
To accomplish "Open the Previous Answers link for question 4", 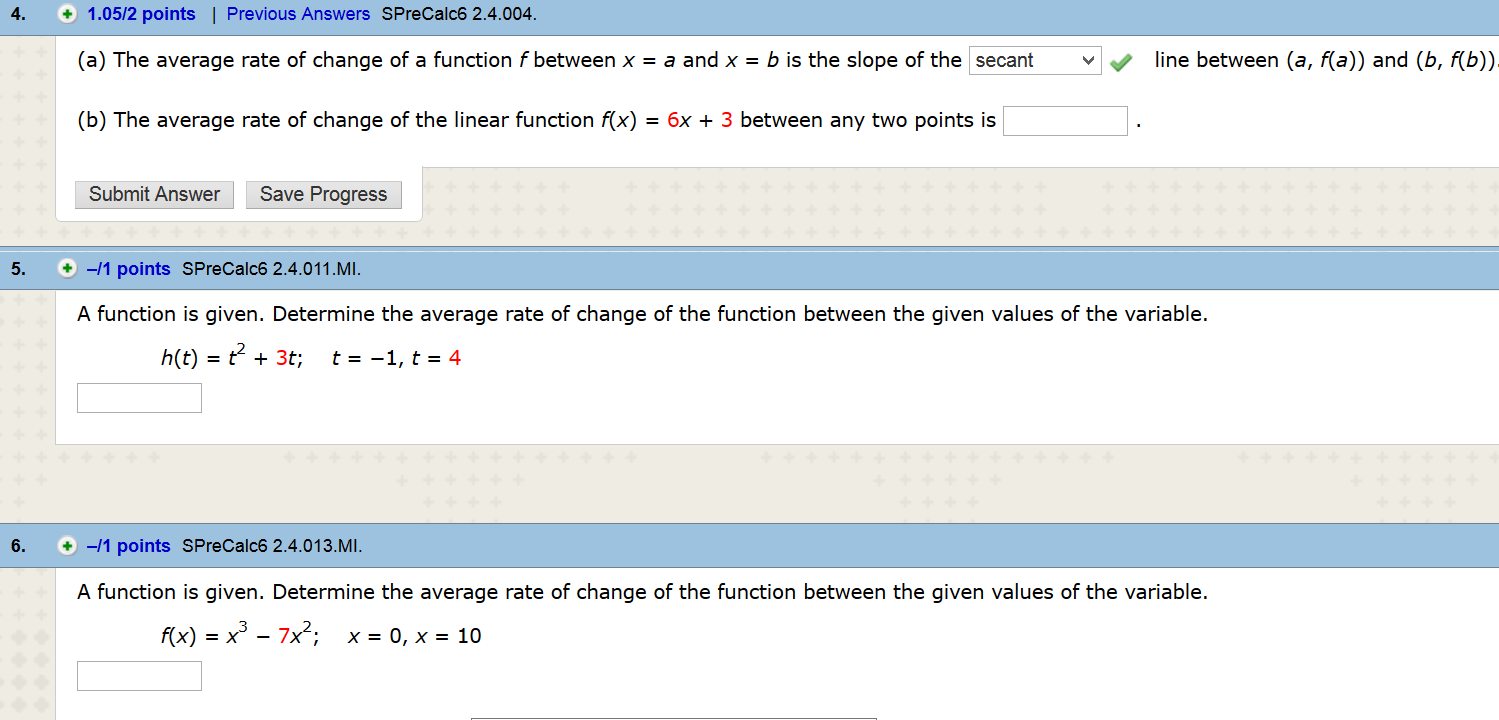I will coord(297,13).
